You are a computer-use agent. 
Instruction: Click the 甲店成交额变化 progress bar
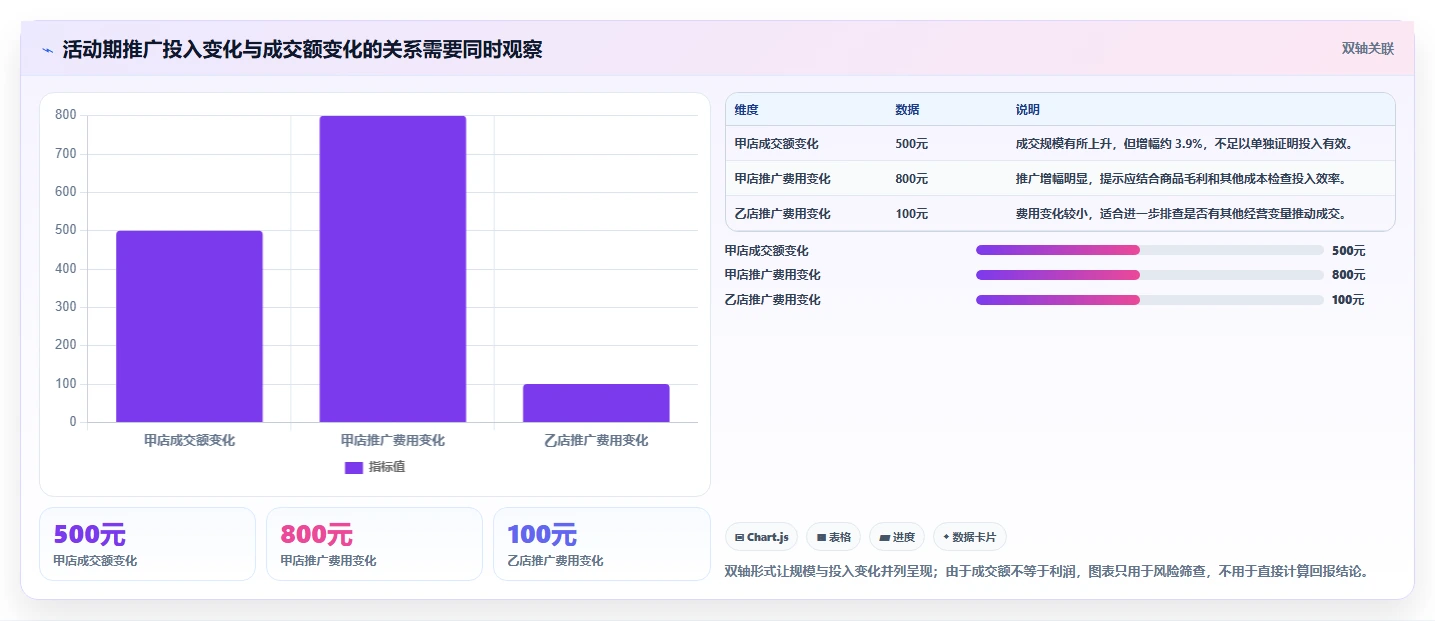[1149, 250]
